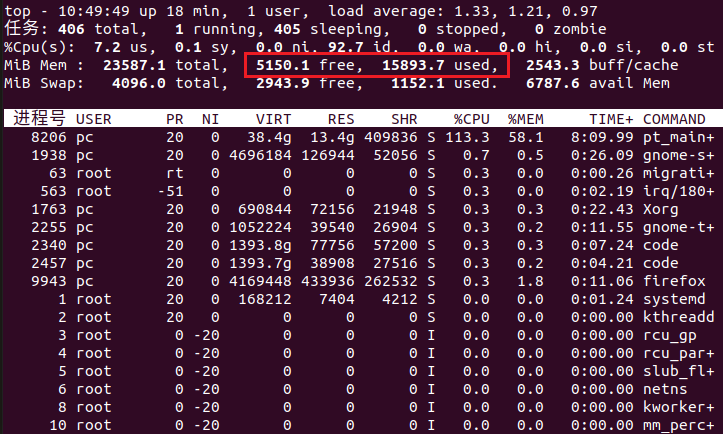Click the 5150.1 free memory value
Screen dimensions: 723x434
click(x=282, y=65)
